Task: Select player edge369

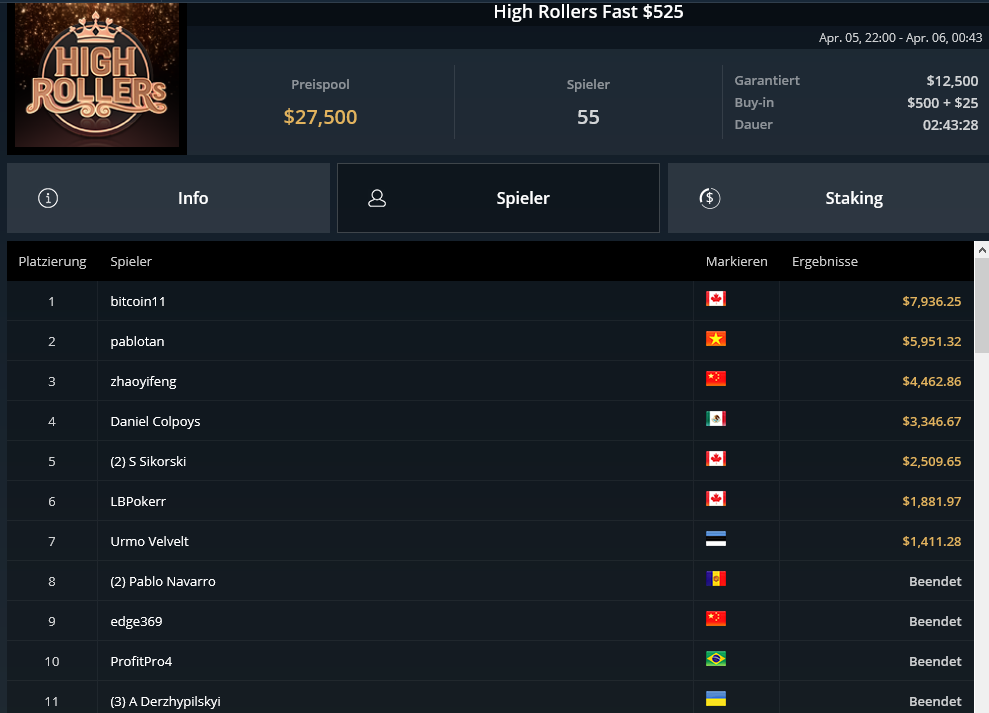Action: pyautogui.click(x=136, y=622)
